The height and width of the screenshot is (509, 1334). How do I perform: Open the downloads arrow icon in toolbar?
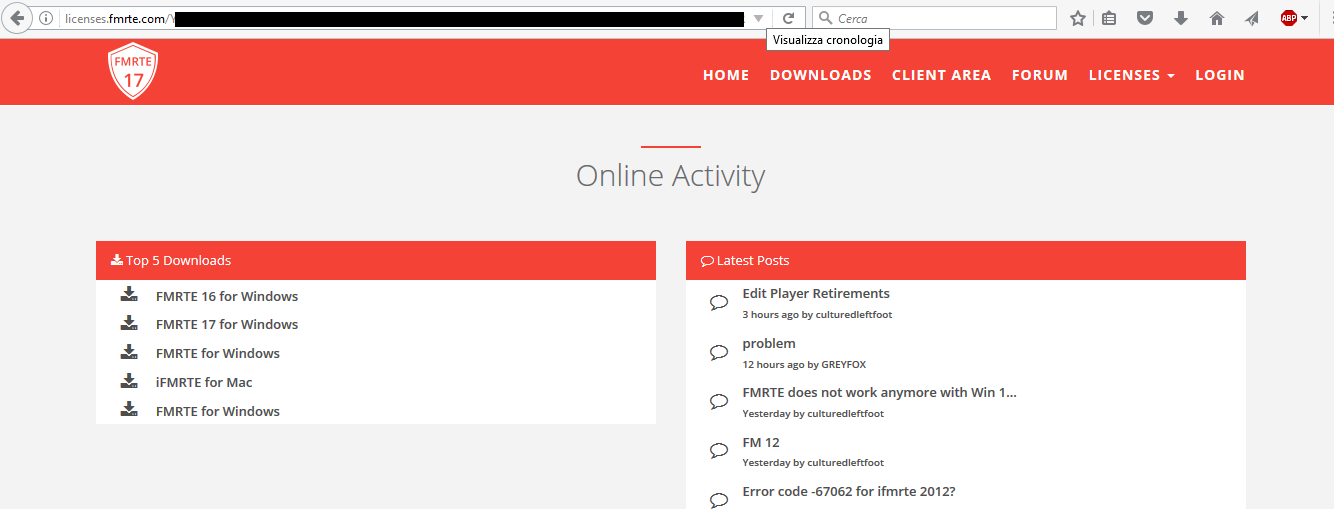click(x=1181, y=18)
